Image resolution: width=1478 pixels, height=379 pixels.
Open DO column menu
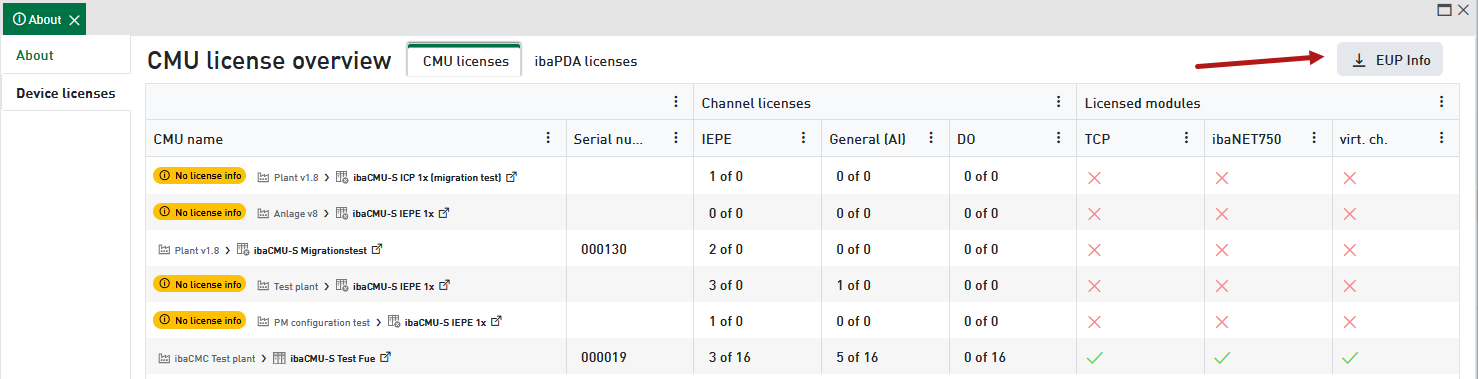point(1059,139)
